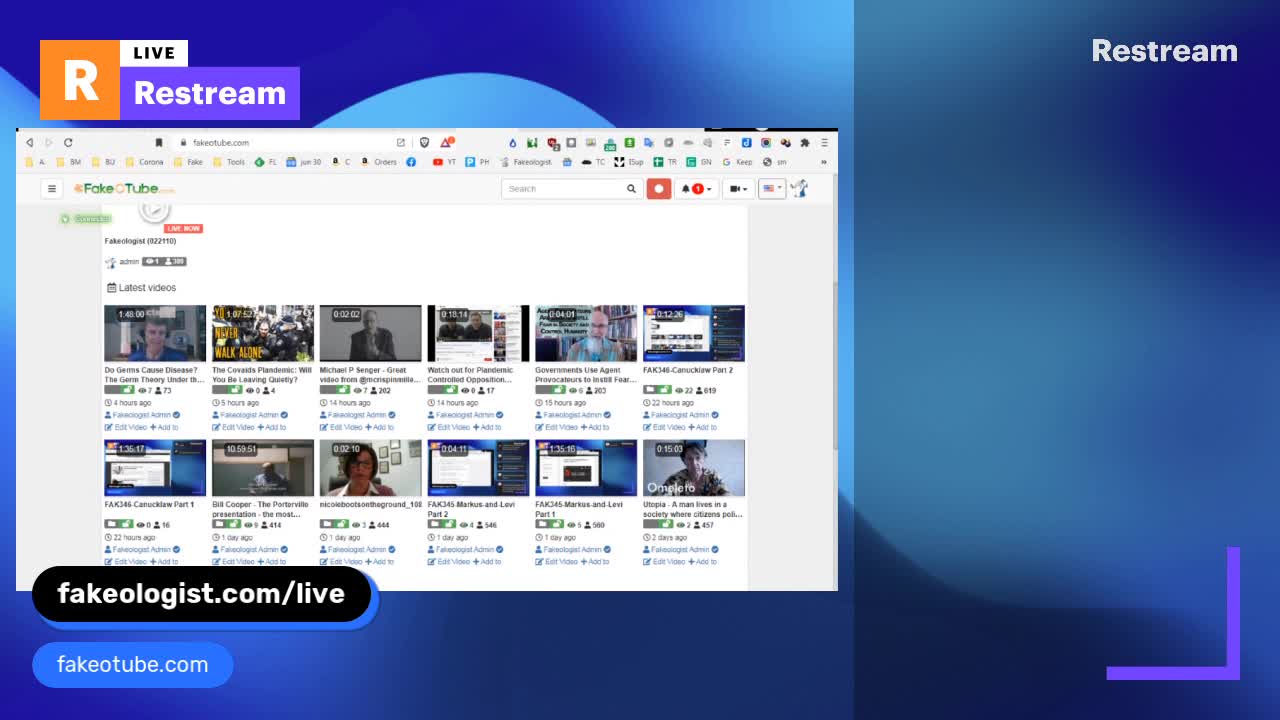This screenshot has height=720, width=1280.
Task: Click the search magnifier icon
Action: click(x=631, y=188)
